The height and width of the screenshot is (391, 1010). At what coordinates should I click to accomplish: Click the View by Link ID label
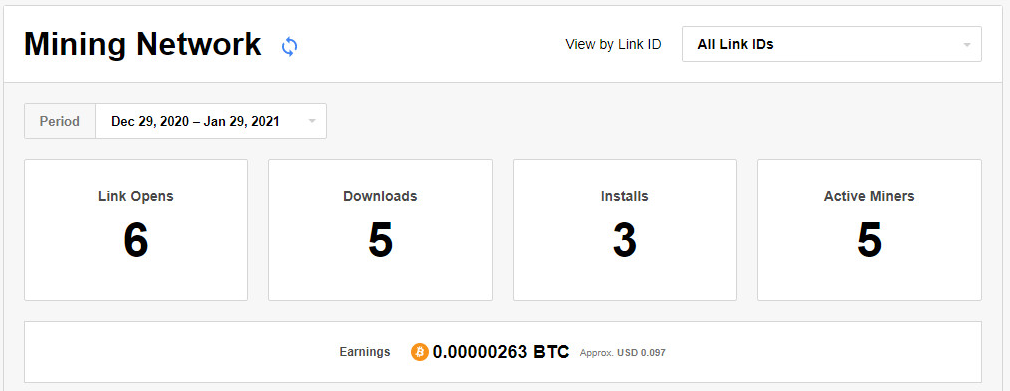tap(613, 44)
